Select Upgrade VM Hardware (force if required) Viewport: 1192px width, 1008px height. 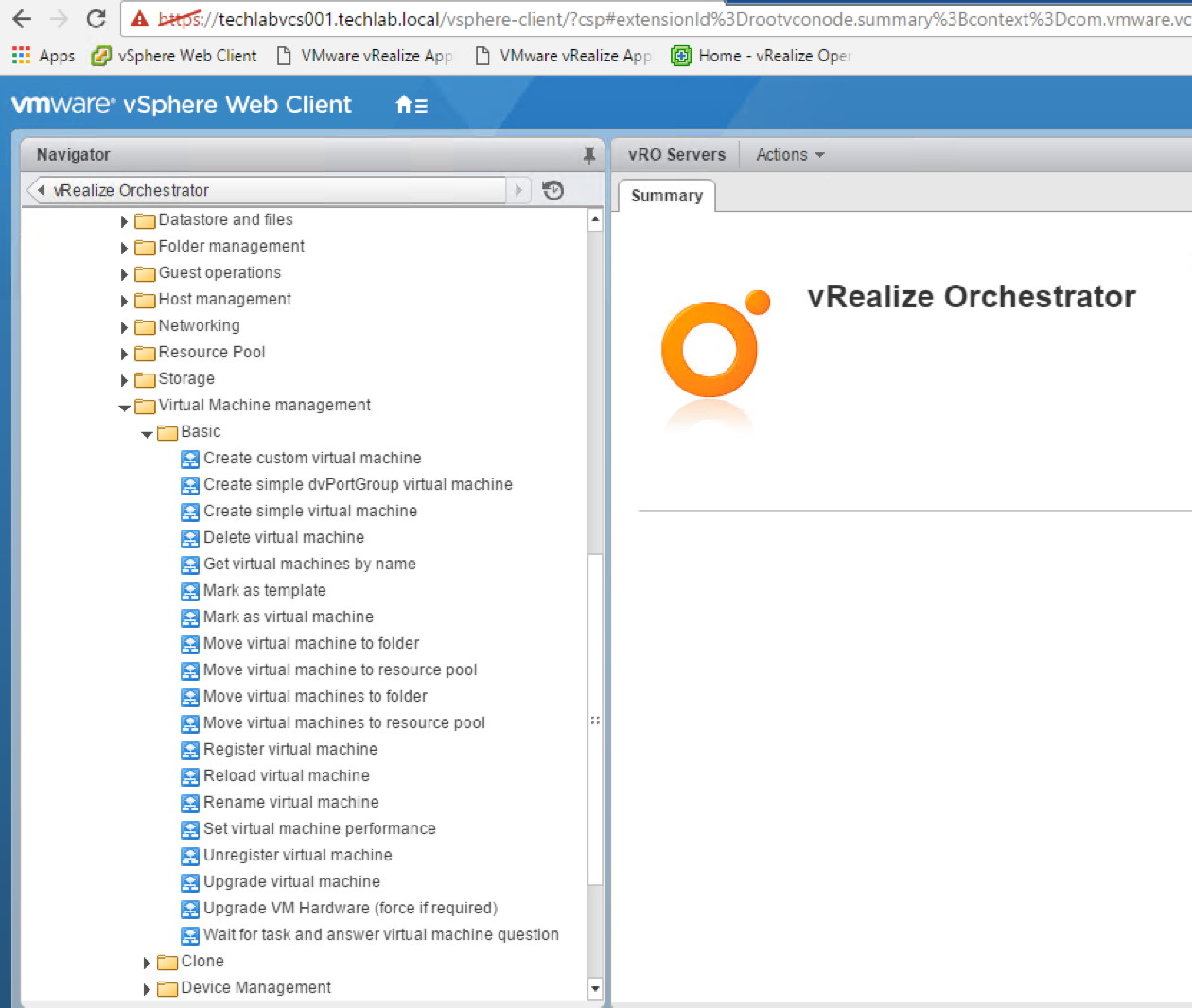(x=350, y=908)
